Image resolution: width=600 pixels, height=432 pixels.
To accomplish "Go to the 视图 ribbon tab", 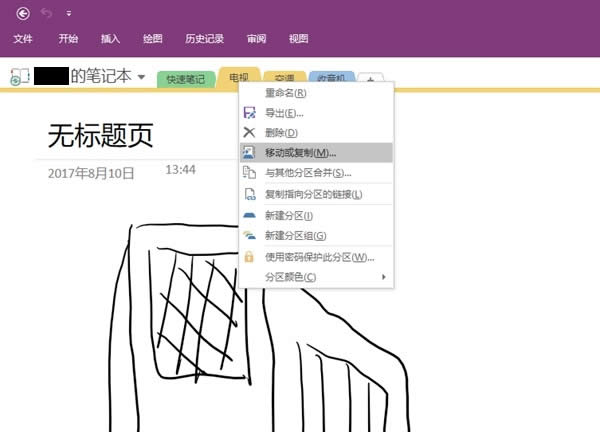I will point(298,39).
